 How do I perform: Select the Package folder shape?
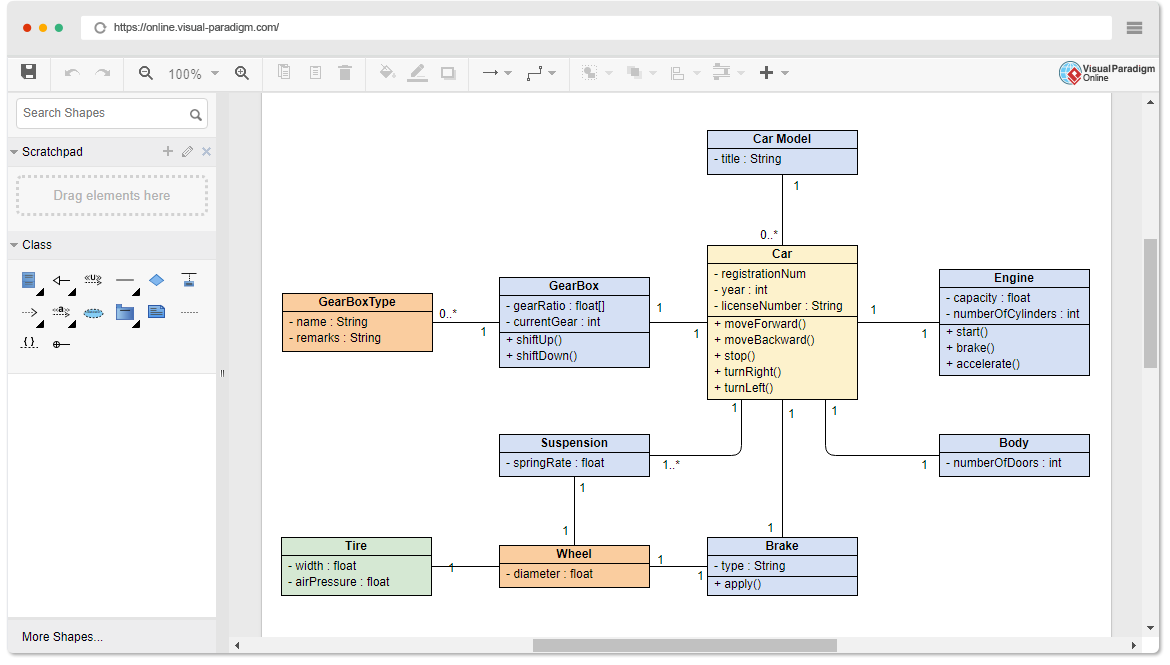pos(125,312)
